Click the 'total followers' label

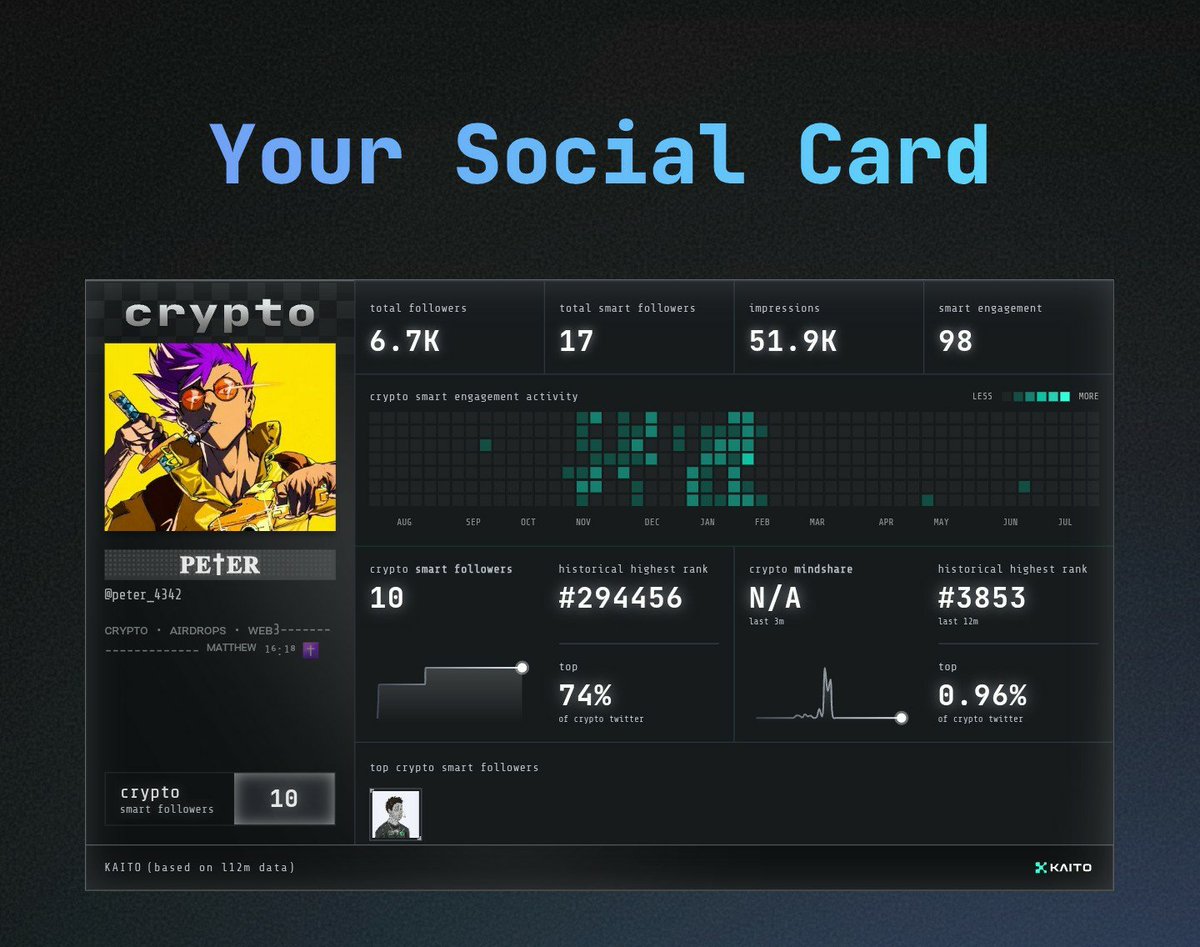click(x=418, y=309)
